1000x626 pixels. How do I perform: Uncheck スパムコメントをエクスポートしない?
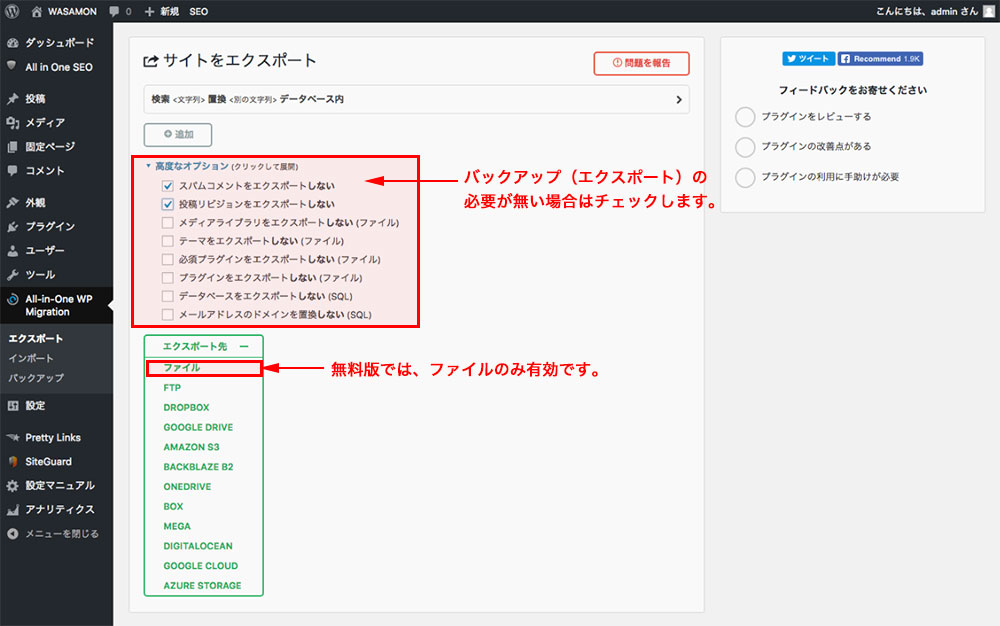[x=168, y=186]
